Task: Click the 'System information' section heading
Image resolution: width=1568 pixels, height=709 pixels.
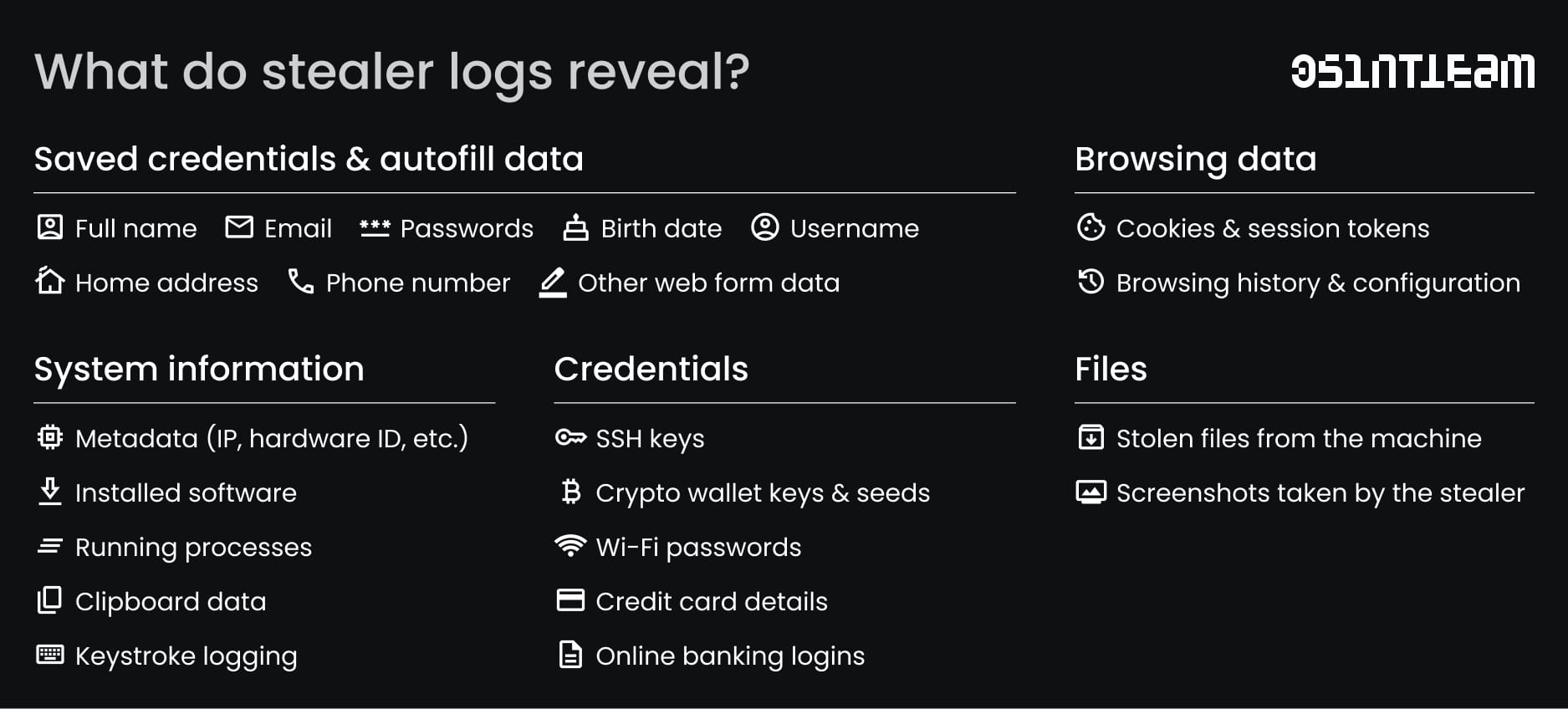Action: tap(199, 369)
